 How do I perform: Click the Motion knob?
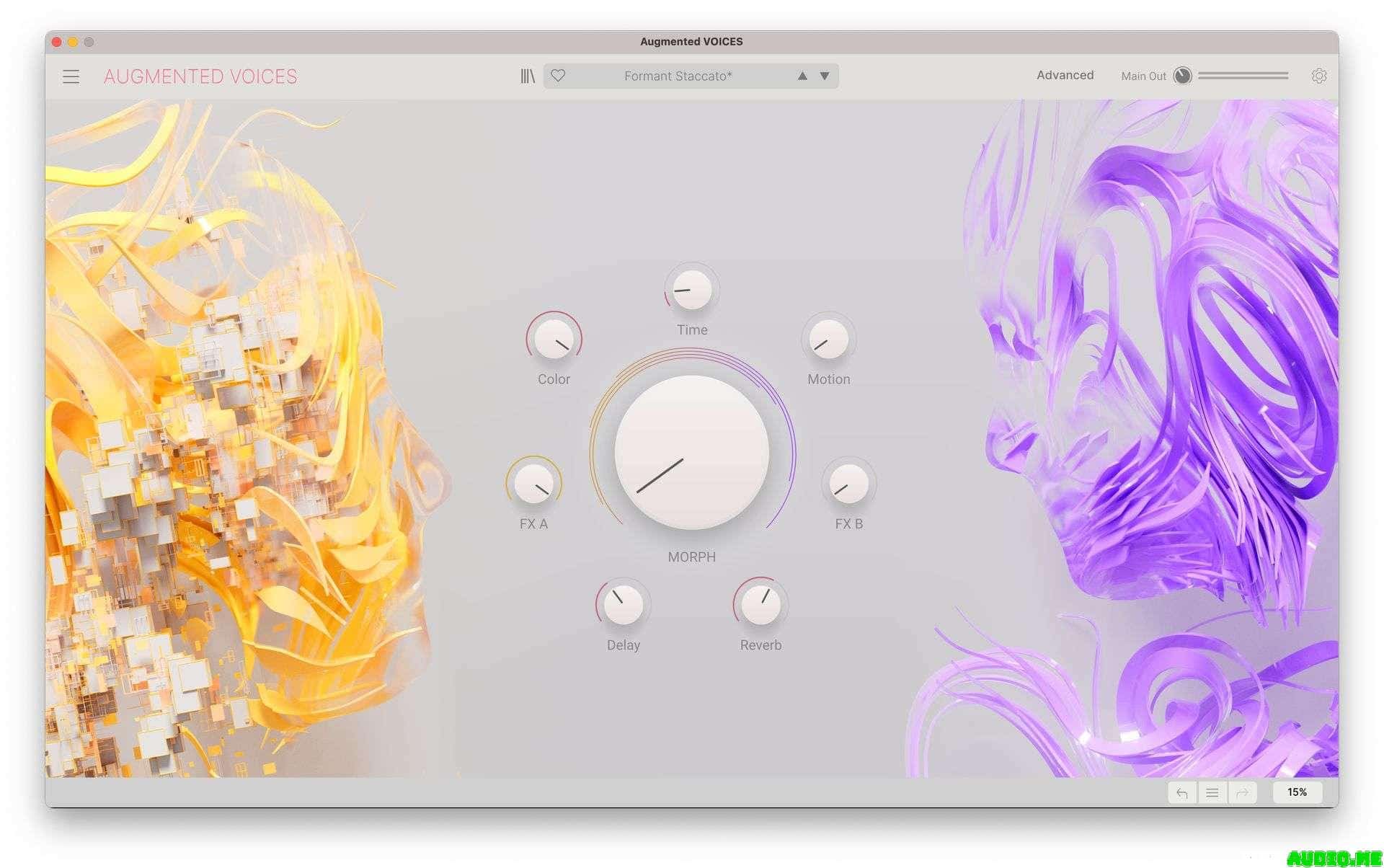click(829, 339)
